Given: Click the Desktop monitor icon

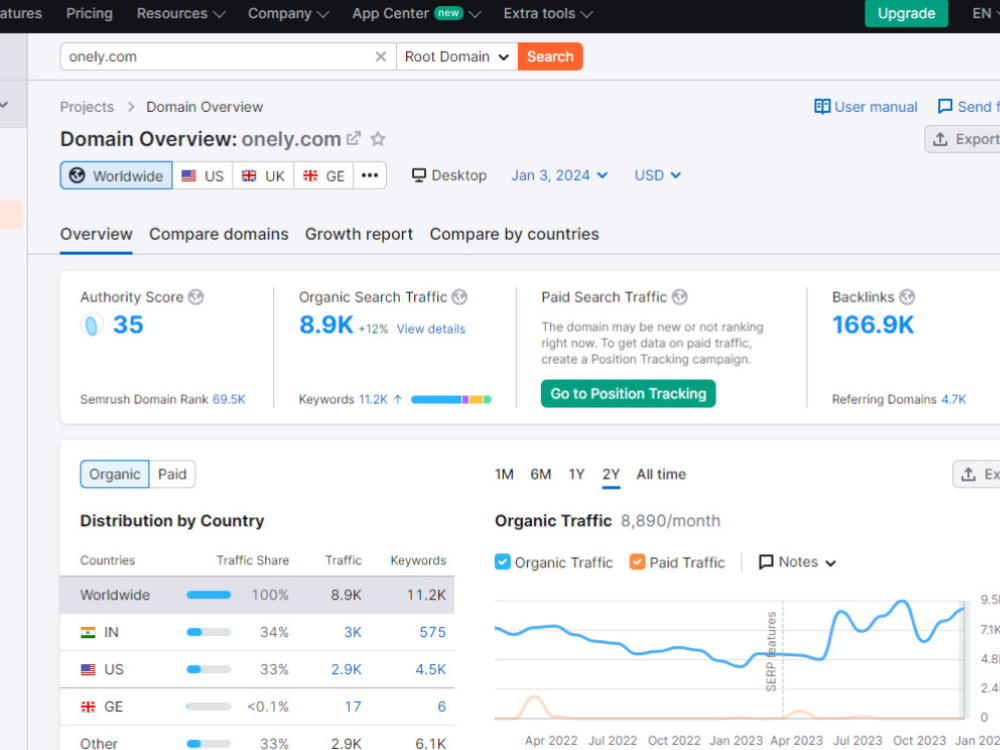Looking at the screenshot, I should [418, 175].
